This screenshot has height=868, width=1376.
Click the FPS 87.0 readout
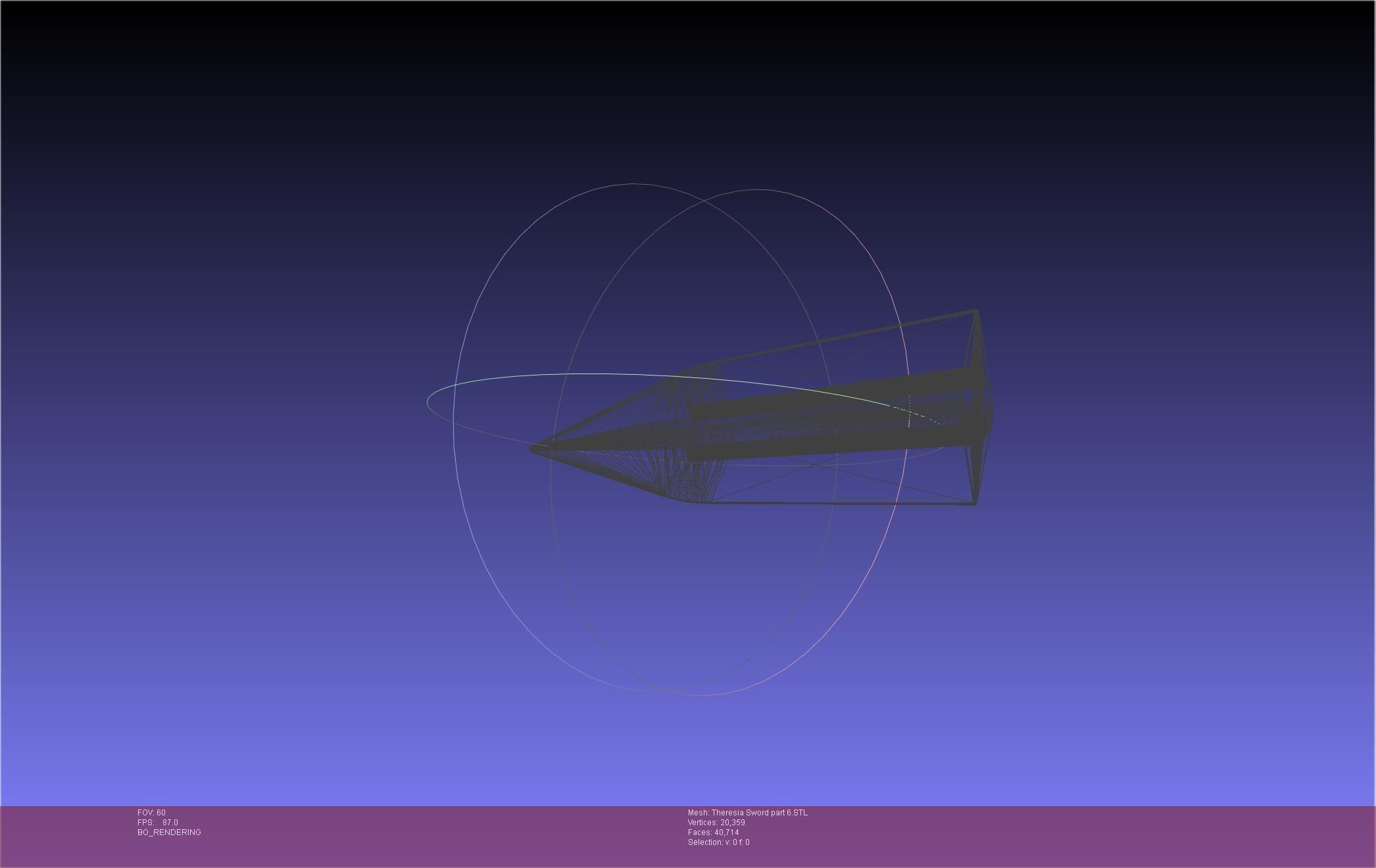pos(158,823)
